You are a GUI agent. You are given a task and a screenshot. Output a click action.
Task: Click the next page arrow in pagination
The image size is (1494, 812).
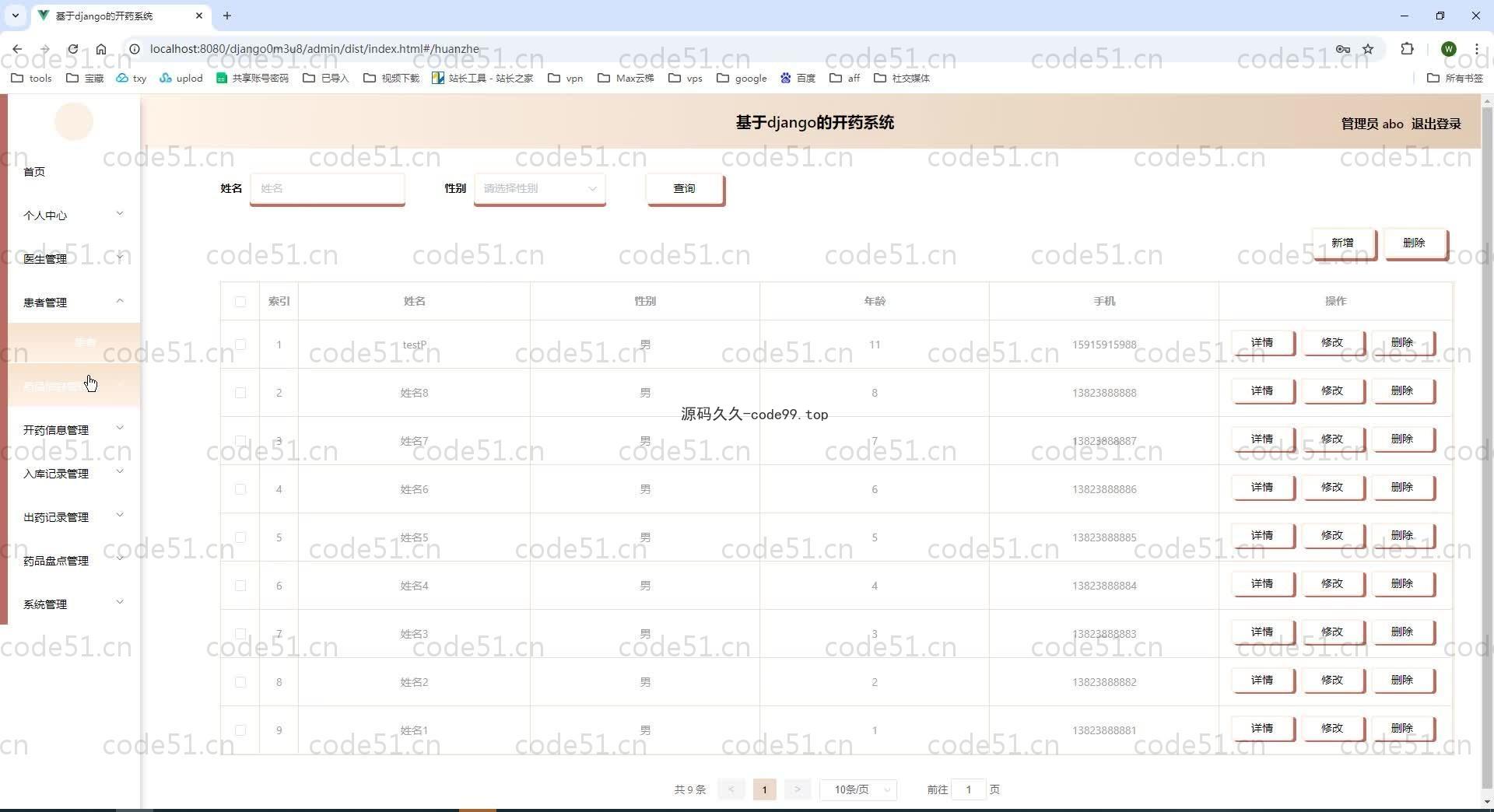pyautogui.click(x=798, y=789)
